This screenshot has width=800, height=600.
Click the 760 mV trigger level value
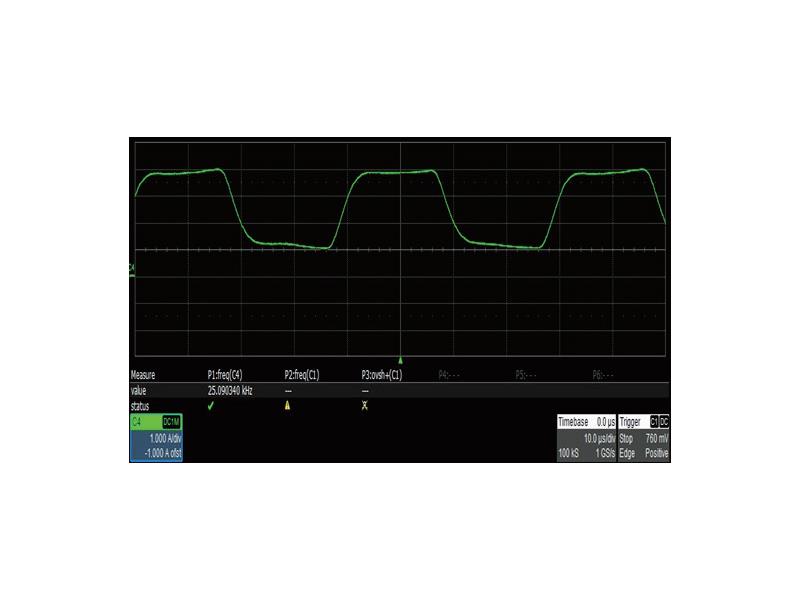[x=657, y=438]
